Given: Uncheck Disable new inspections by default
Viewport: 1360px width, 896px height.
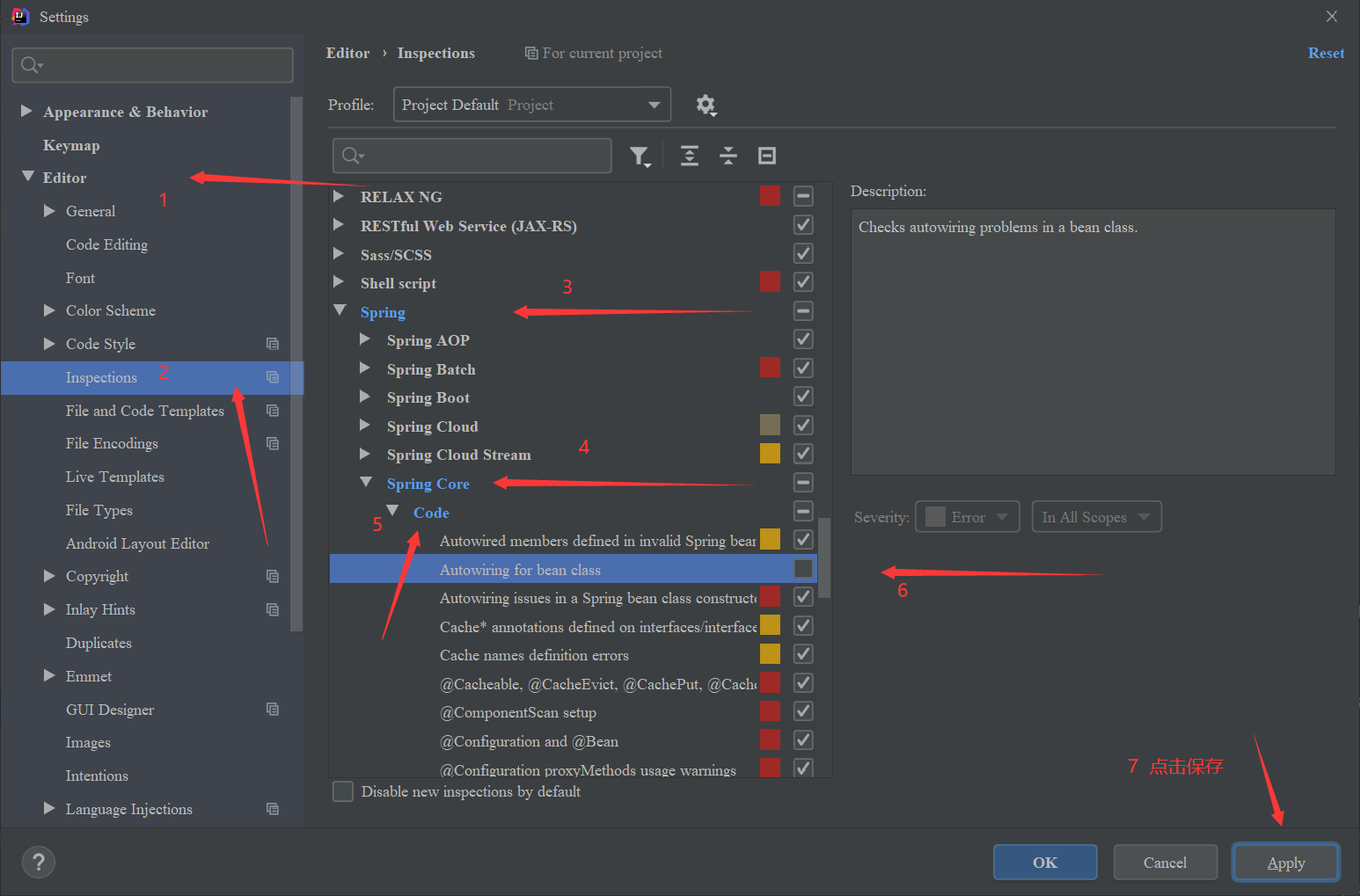Looking at the screenshot, I should [342, 790].
